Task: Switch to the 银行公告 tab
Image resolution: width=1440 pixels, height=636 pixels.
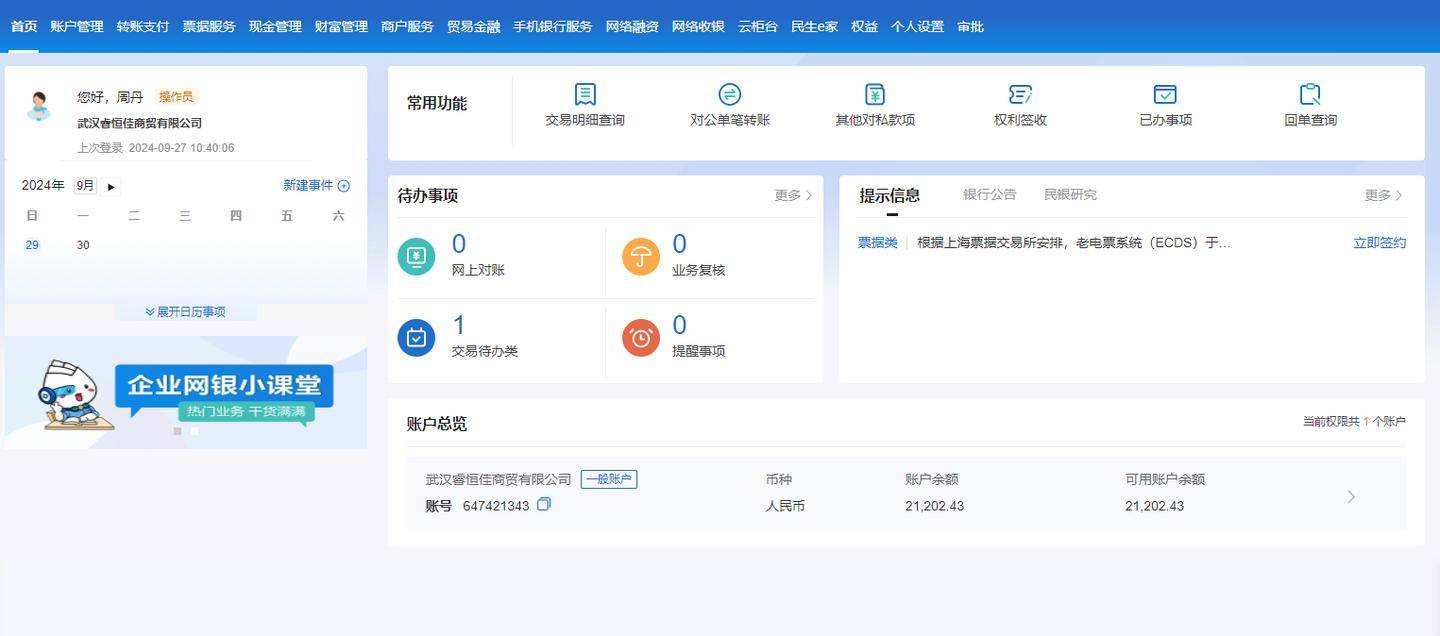Action: point(989,195)
